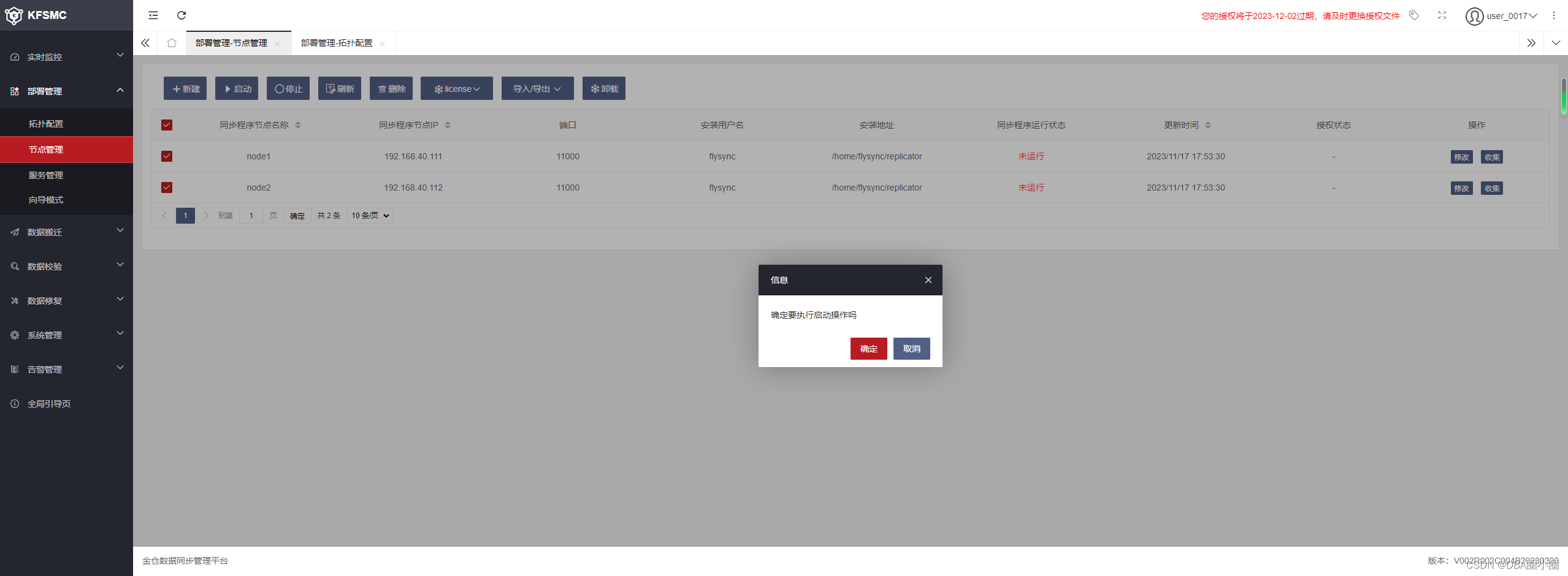Go to previous page arrow in pagination
Image resolution: width=1568 pixels, height=576 pixels.
[164, 216]
